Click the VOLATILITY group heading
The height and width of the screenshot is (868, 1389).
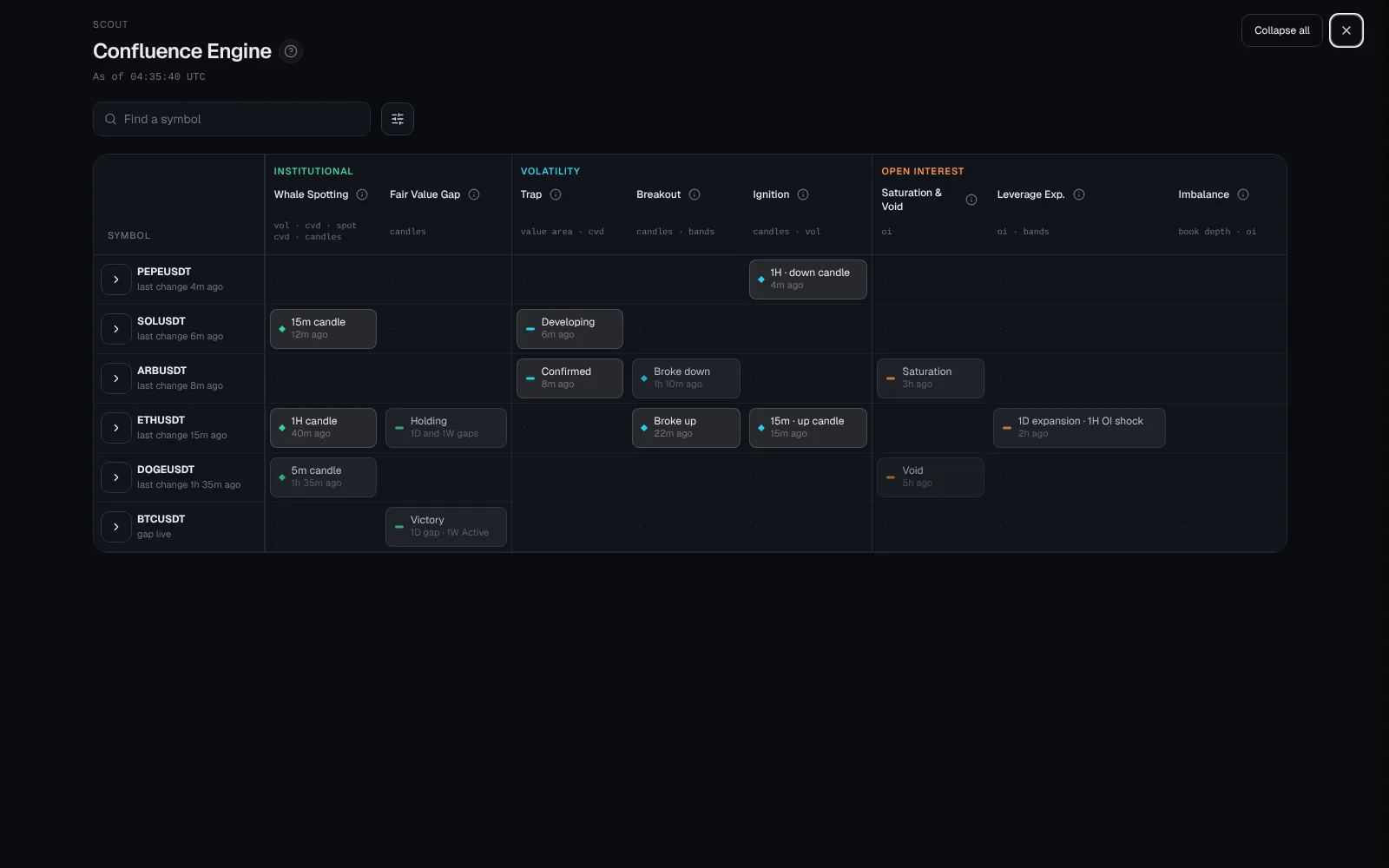point(550,171)
